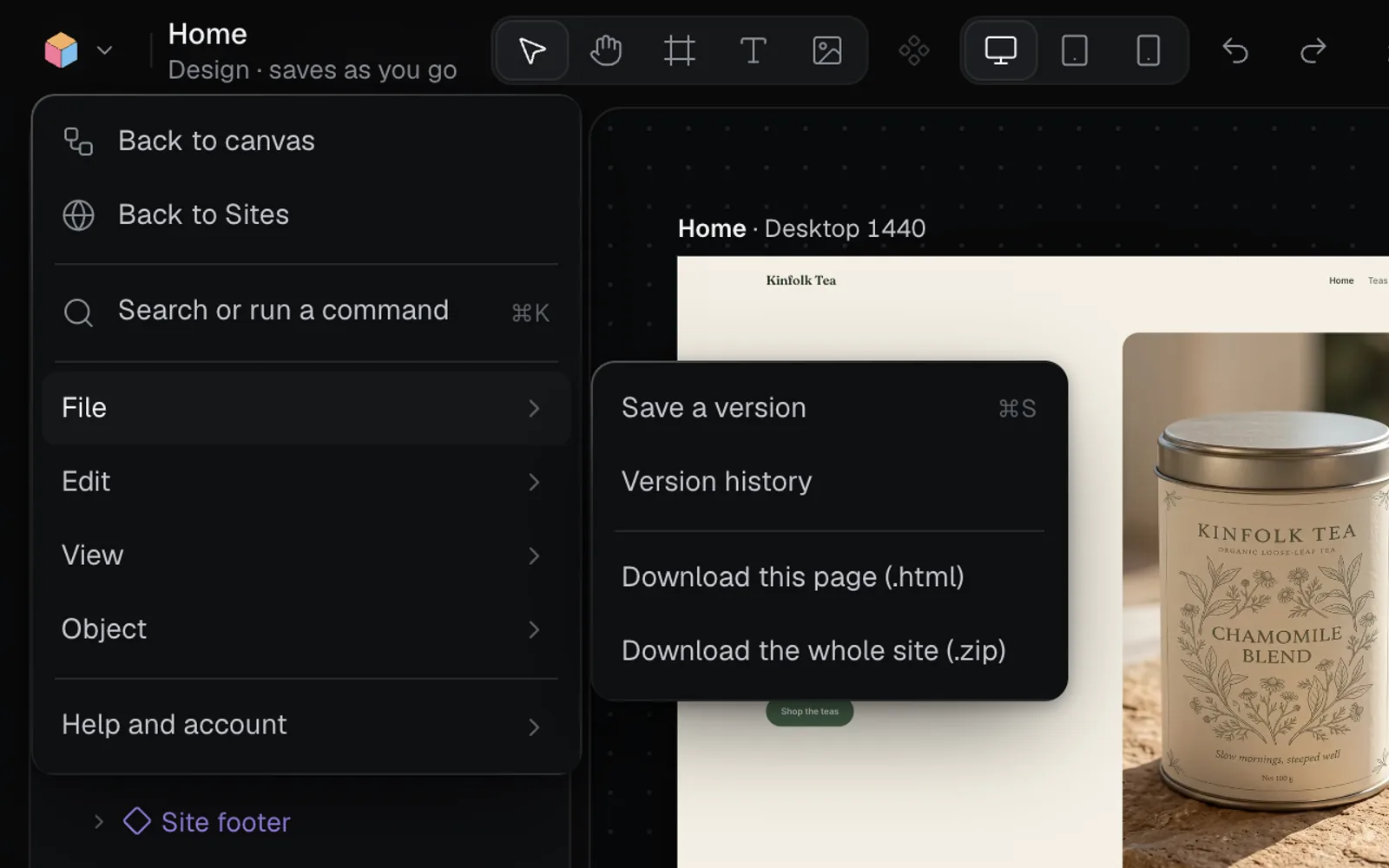Viewport: 1389px width, 868px height.
Task: Switch to Tablet breakpoint view
Action: pyautogui.click(x=1075, y=50)
